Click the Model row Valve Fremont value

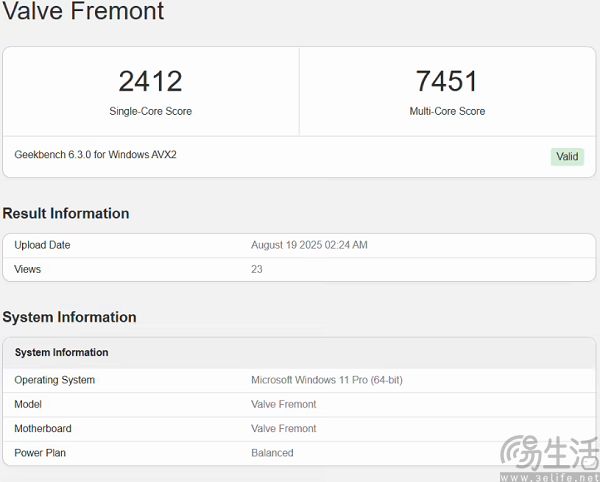284,404
